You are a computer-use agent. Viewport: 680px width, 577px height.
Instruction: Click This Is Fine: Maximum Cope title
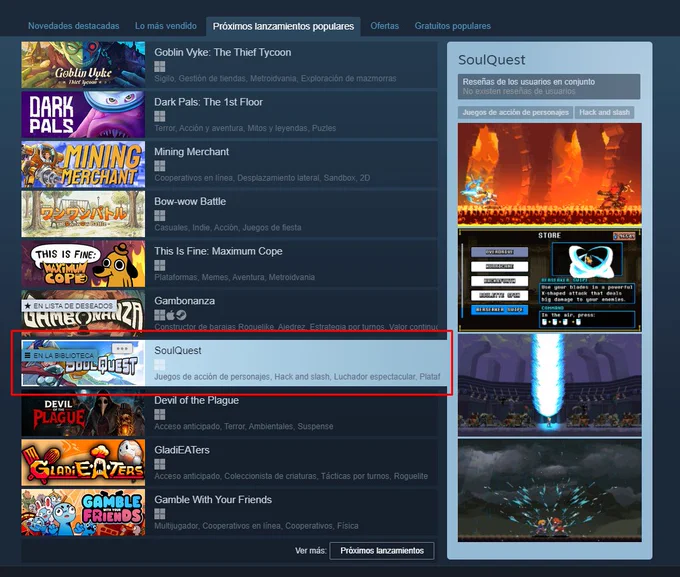(218, 251)
